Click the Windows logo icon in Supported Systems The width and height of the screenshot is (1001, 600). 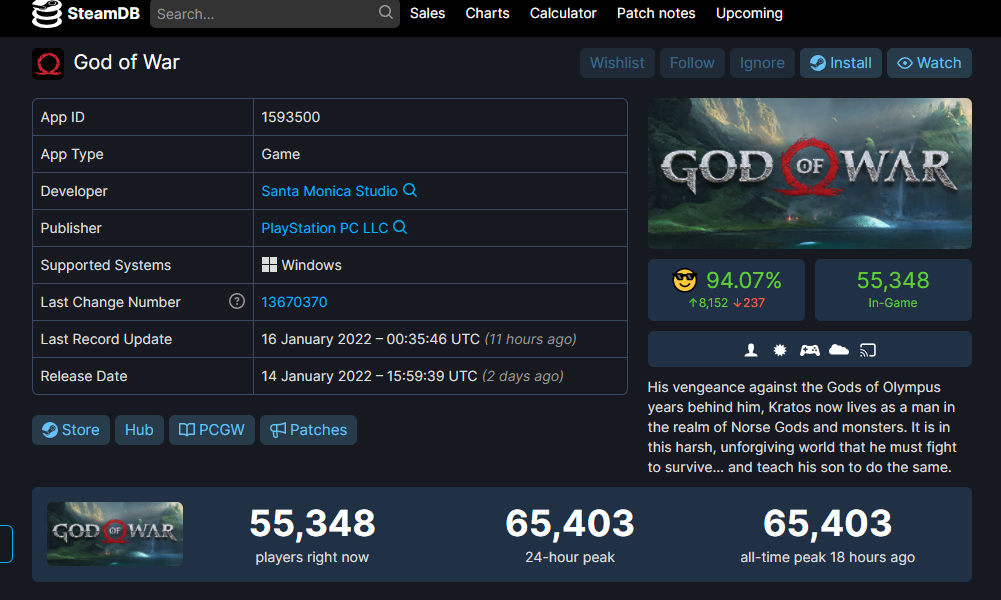click(x=269, y=265)
